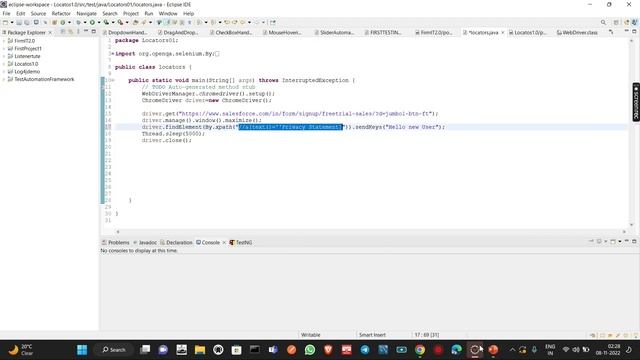The image size is (640, 360).
Task: Minimize the Package Explorer panel
Action: pos(86,31)
